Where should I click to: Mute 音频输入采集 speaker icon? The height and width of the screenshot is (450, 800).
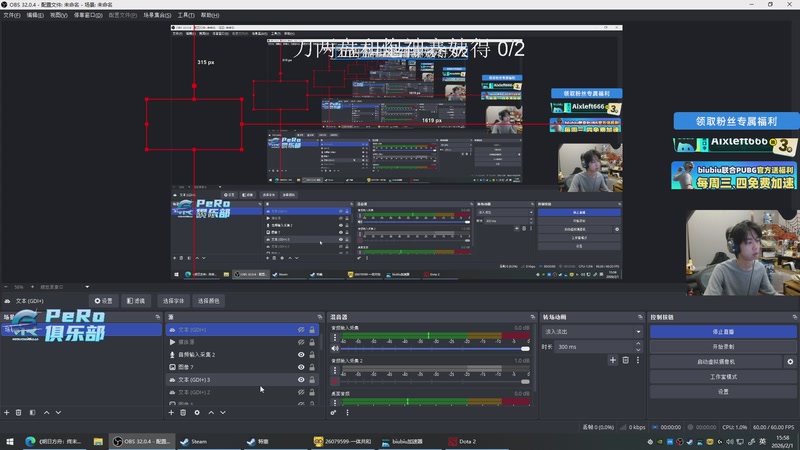(x=335, y=348)
